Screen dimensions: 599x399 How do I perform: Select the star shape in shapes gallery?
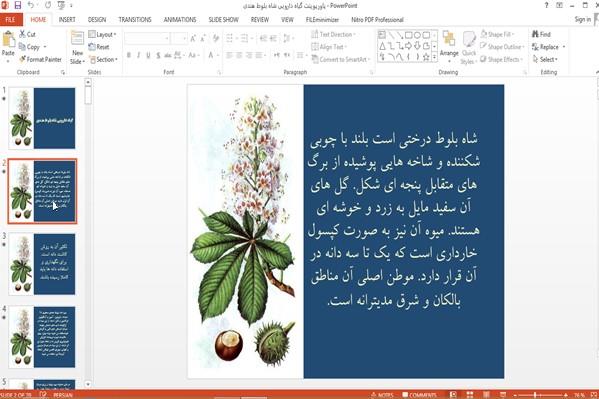click(426, 57)
